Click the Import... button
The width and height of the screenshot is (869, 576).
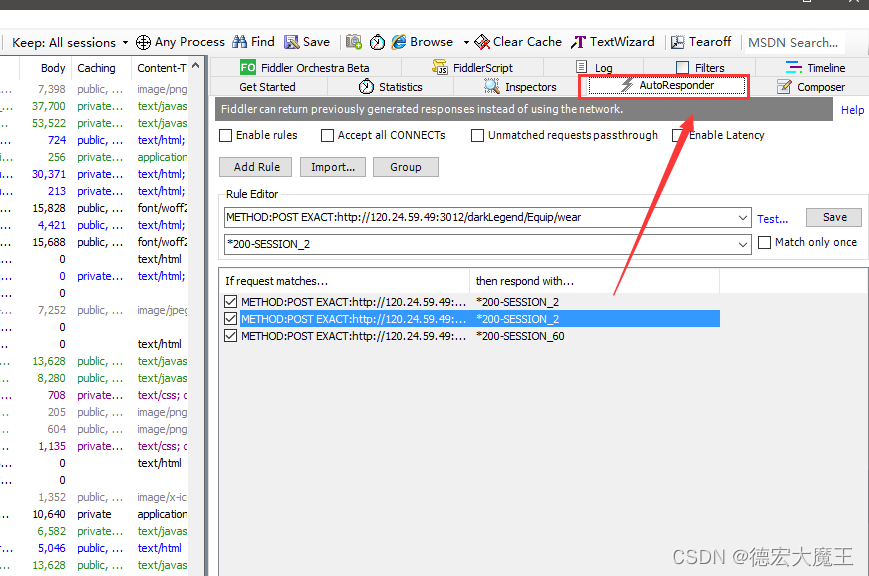333,167
